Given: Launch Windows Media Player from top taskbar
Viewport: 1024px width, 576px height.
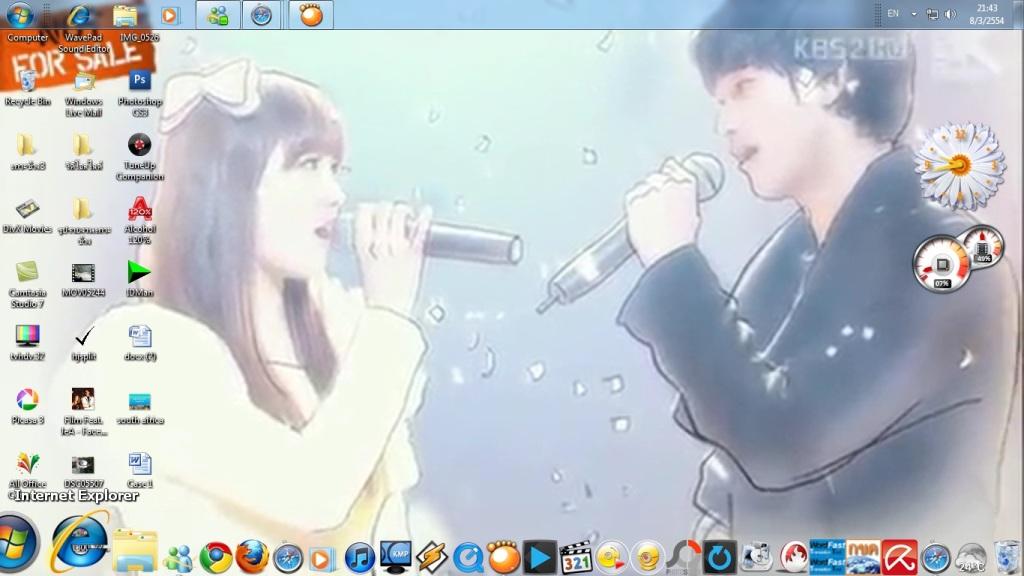Looking at the screenshot, I should [170, 15].
